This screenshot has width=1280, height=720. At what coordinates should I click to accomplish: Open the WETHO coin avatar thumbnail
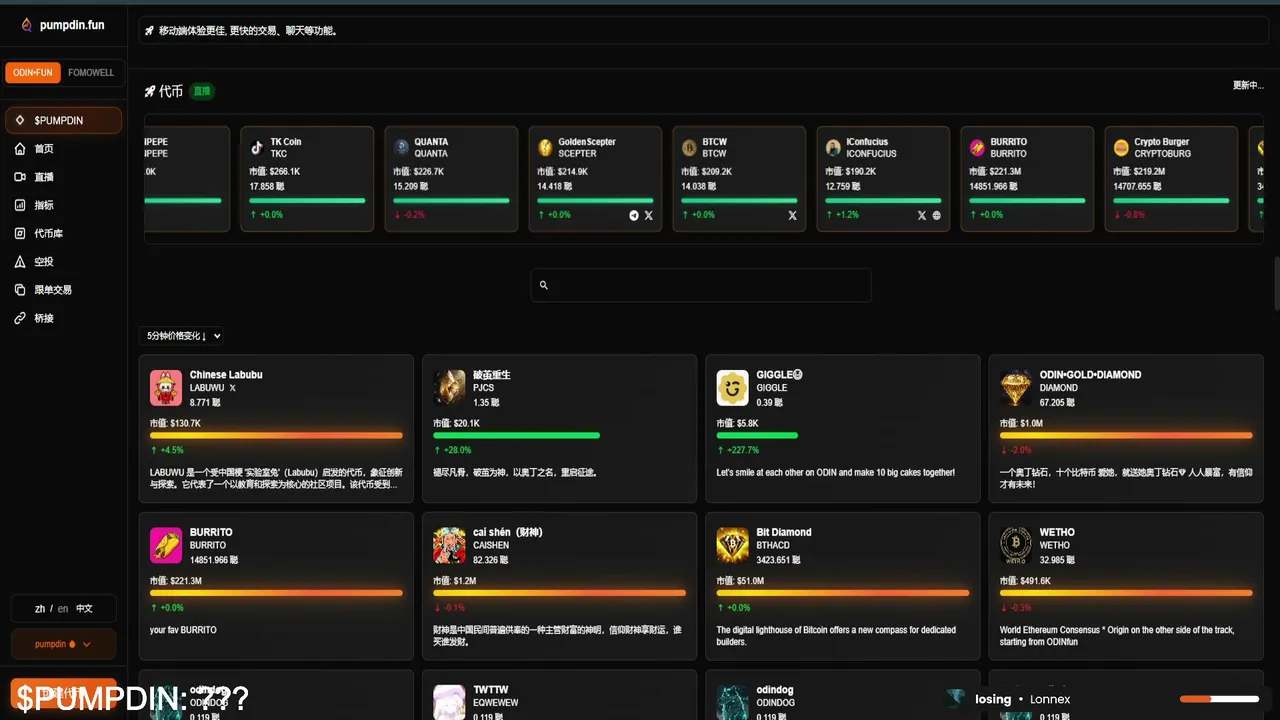click(x=1016, y=545)
